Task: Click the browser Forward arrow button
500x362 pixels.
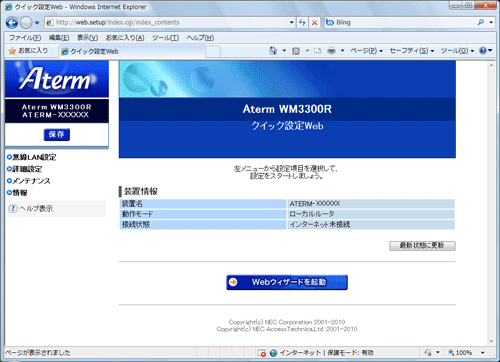Action: pyautogui.click(x=26, y=23)
